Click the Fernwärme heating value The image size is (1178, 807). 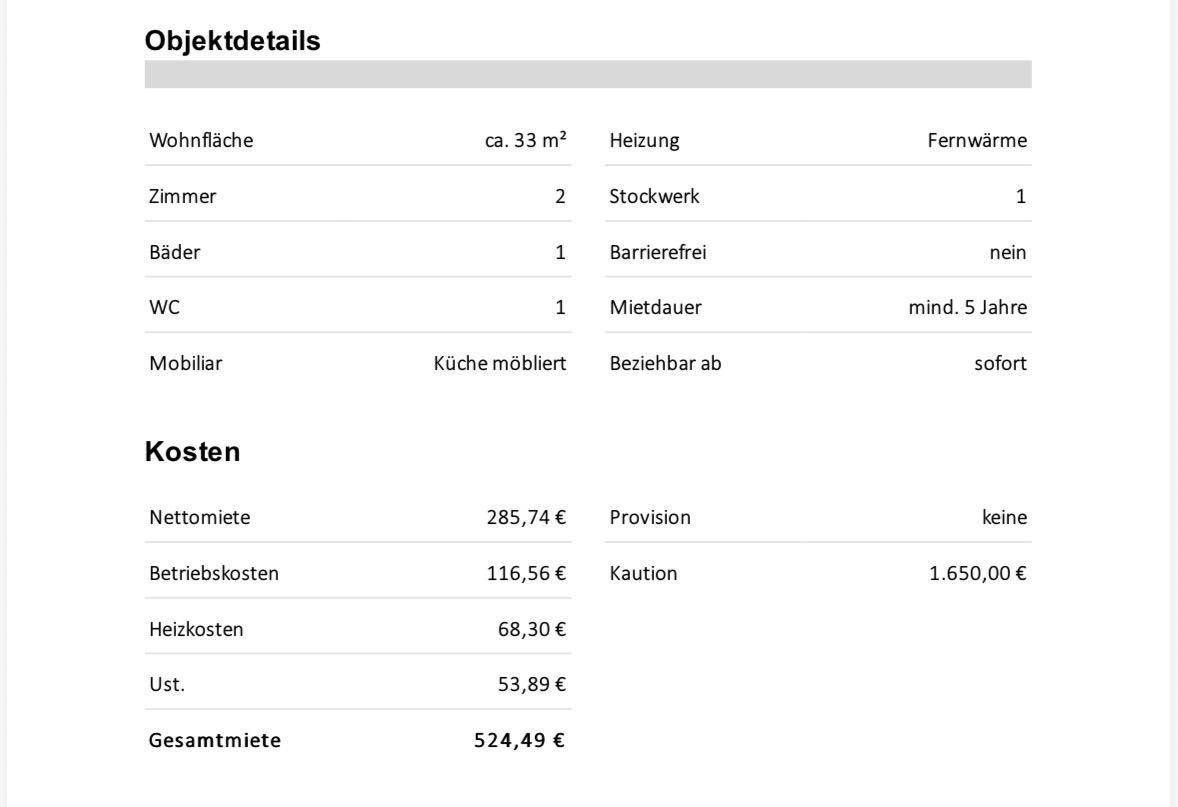pyautogui.click(x=977, y=140)
